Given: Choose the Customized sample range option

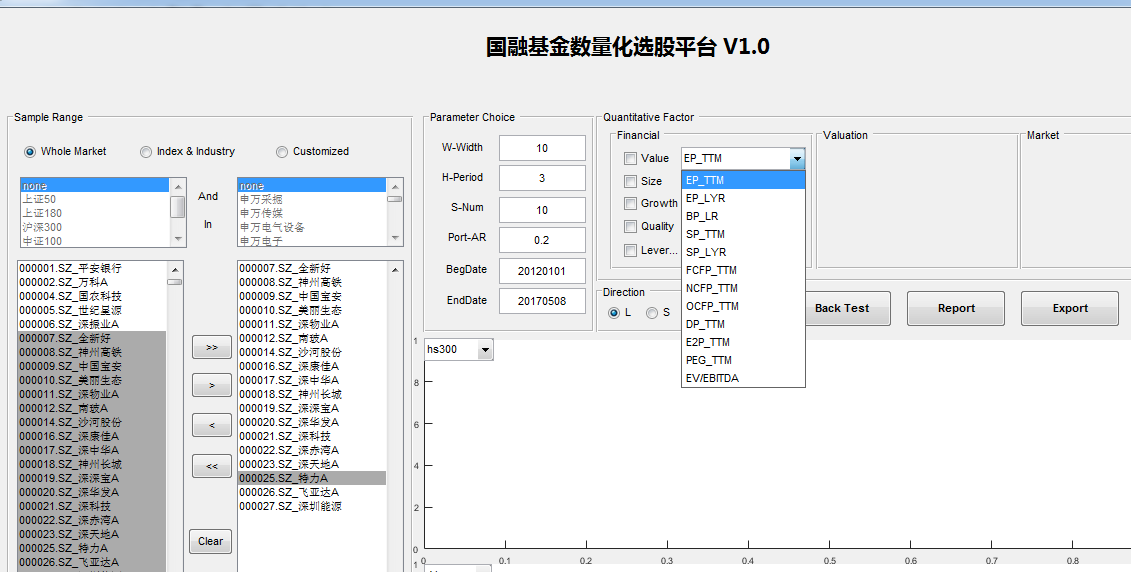Looking at the screenshot, I should (282, 151).
